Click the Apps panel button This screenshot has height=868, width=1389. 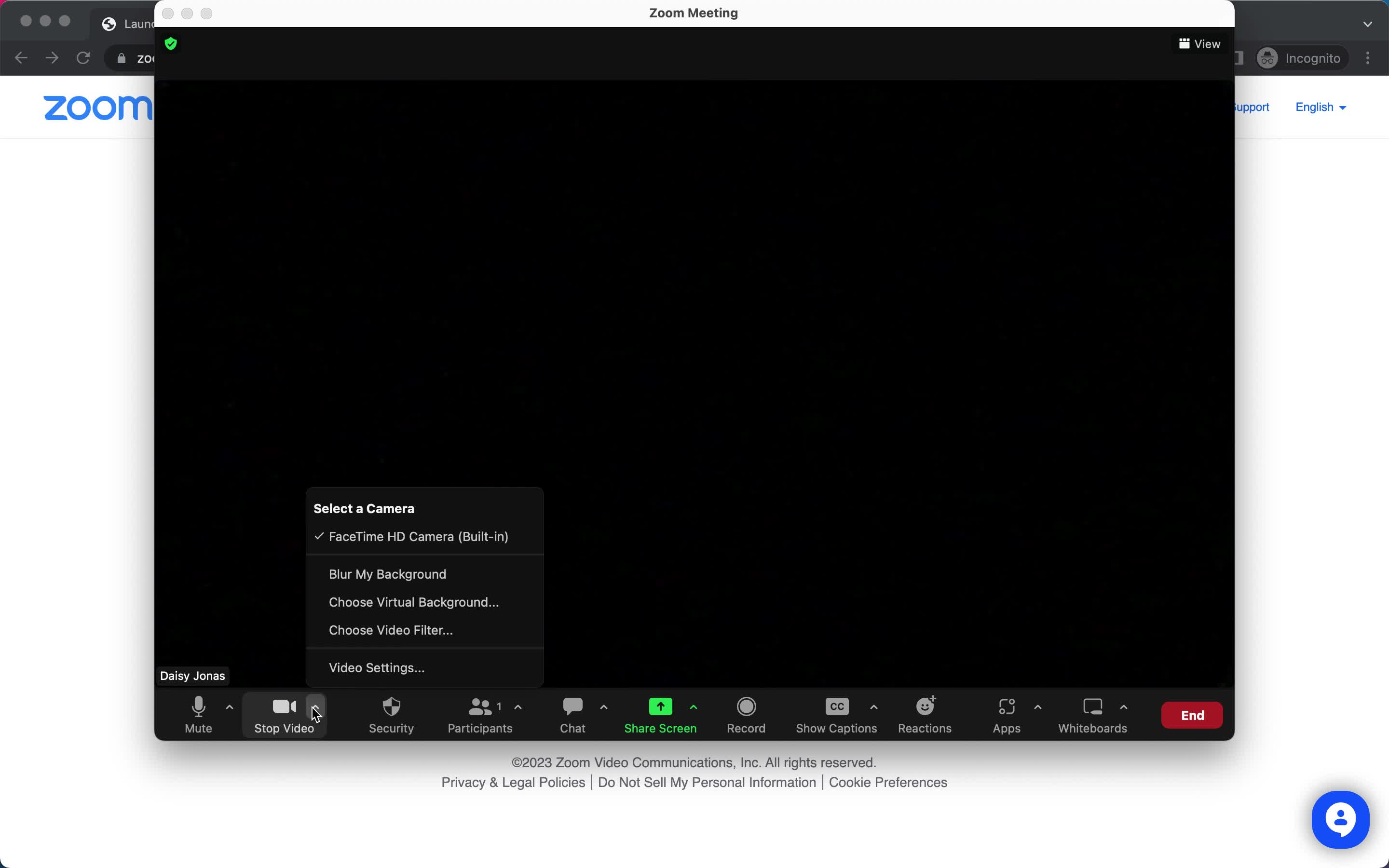pyautogui.click(x=1006, y=715)
